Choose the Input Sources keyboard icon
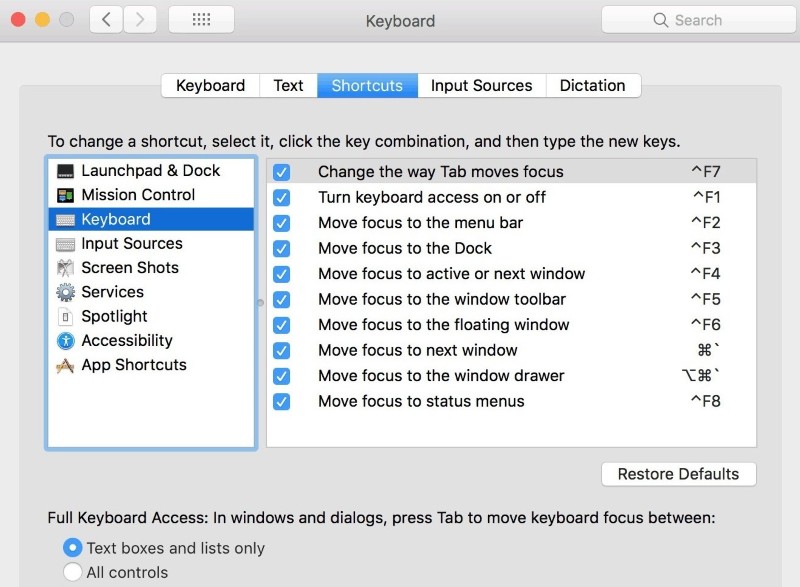 pyautogui.click(x=65, y=244)
